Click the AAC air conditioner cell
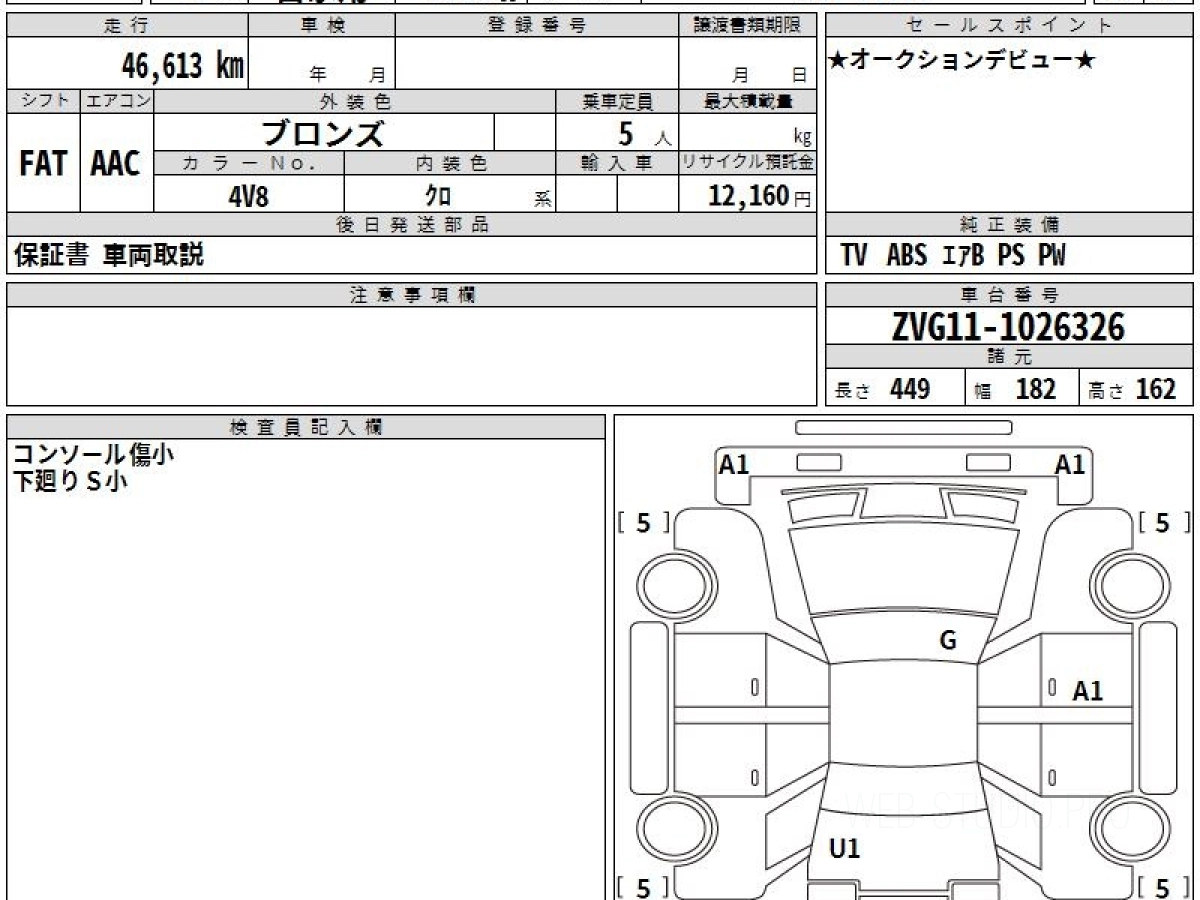Screen dimensions: 1200x900 (x=116, y=163)
